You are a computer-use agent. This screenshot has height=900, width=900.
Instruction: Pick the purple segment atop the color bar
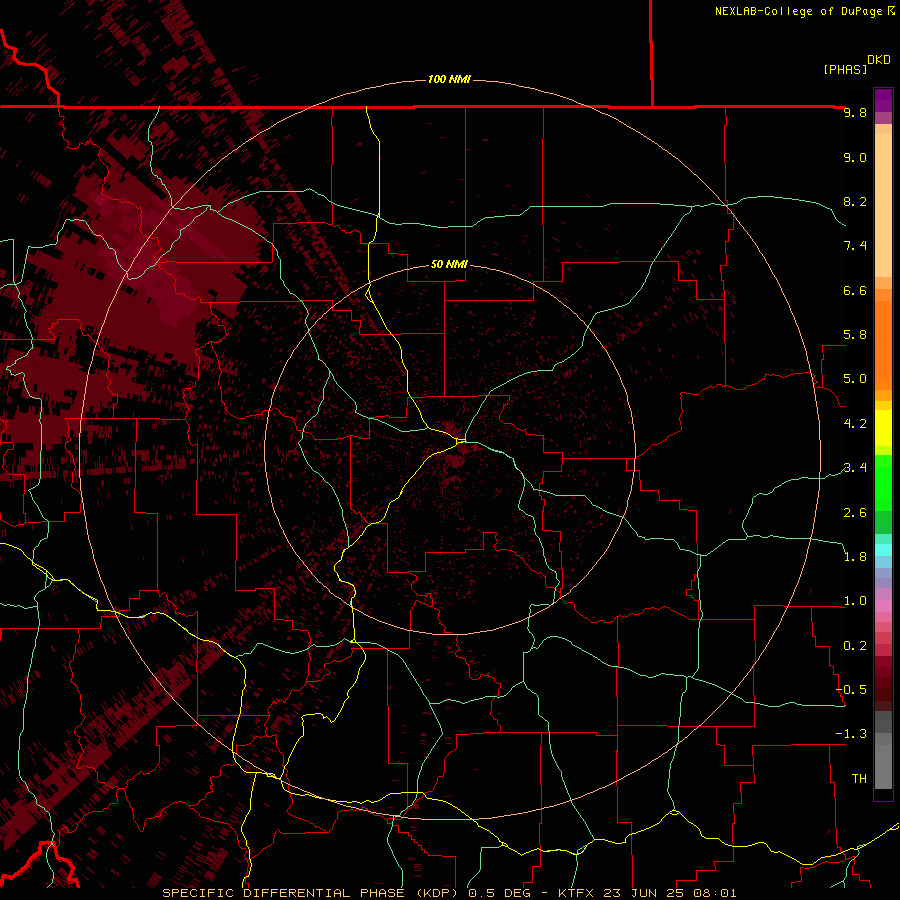(883, 100)
